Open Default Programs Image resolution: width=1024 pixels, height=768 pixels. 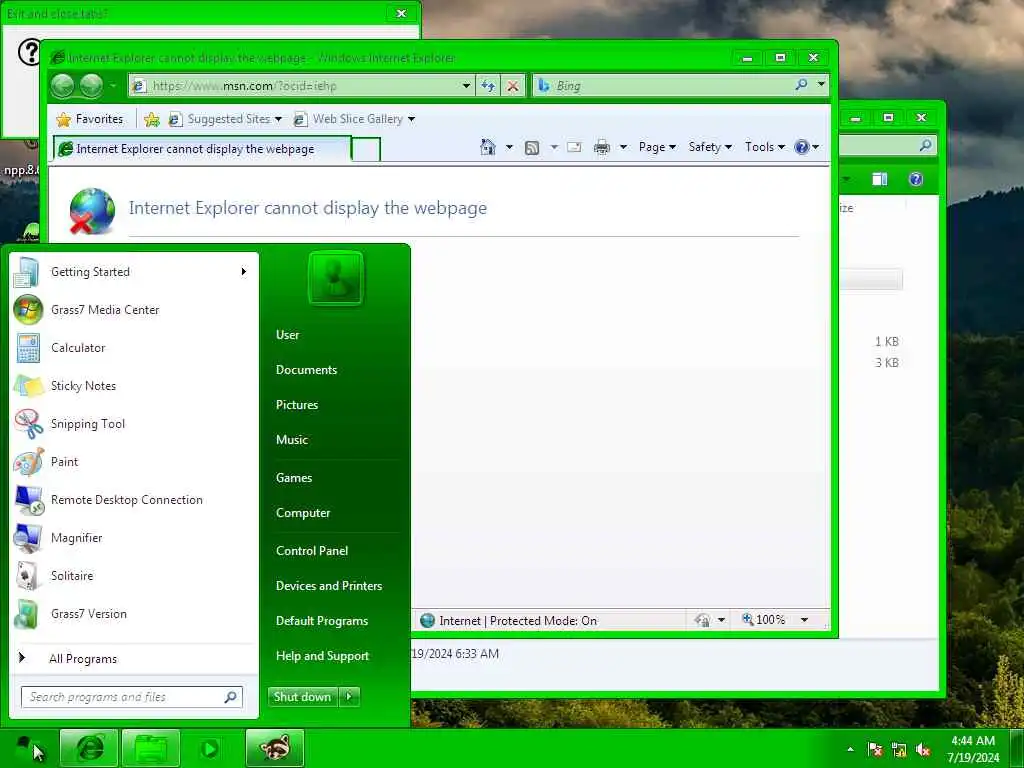click(322, 621)
